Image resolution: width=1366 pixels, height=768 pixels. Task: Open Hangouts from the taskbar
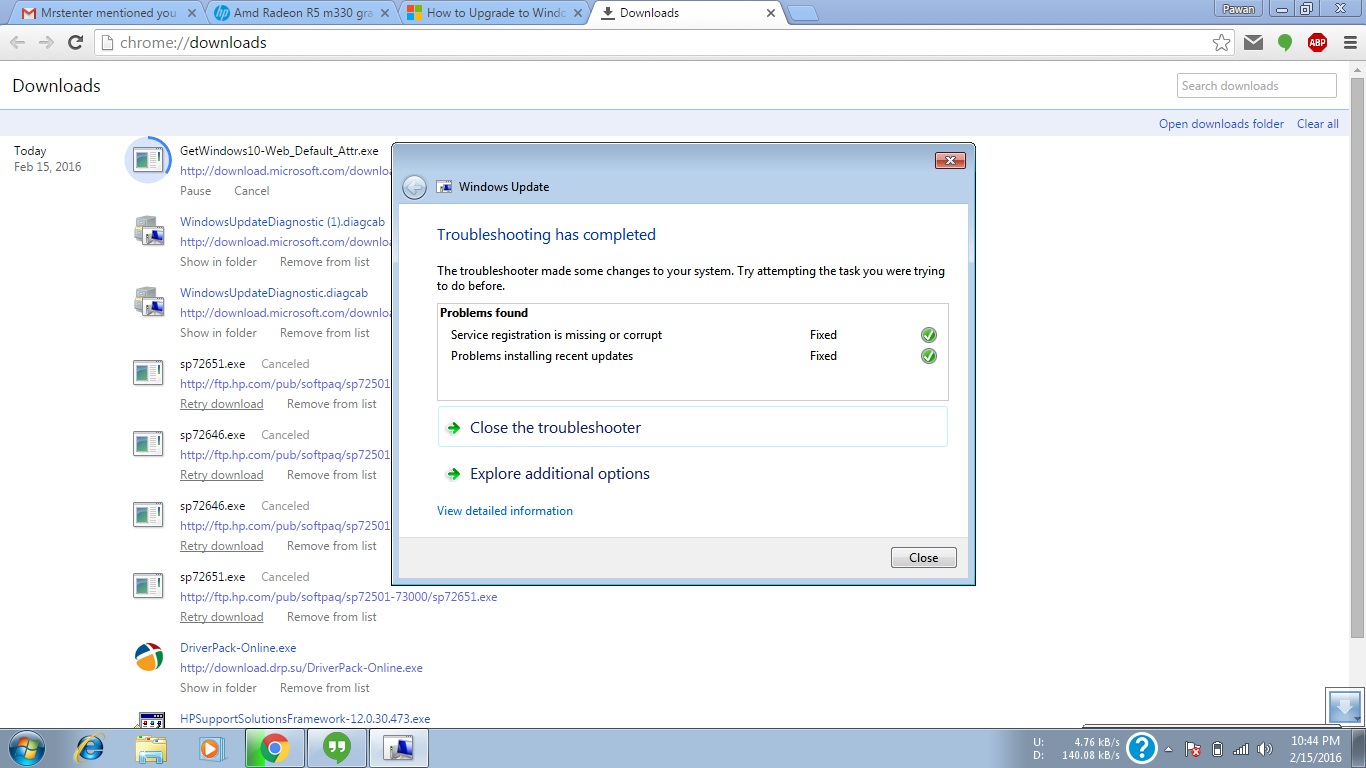pos(337,748)
